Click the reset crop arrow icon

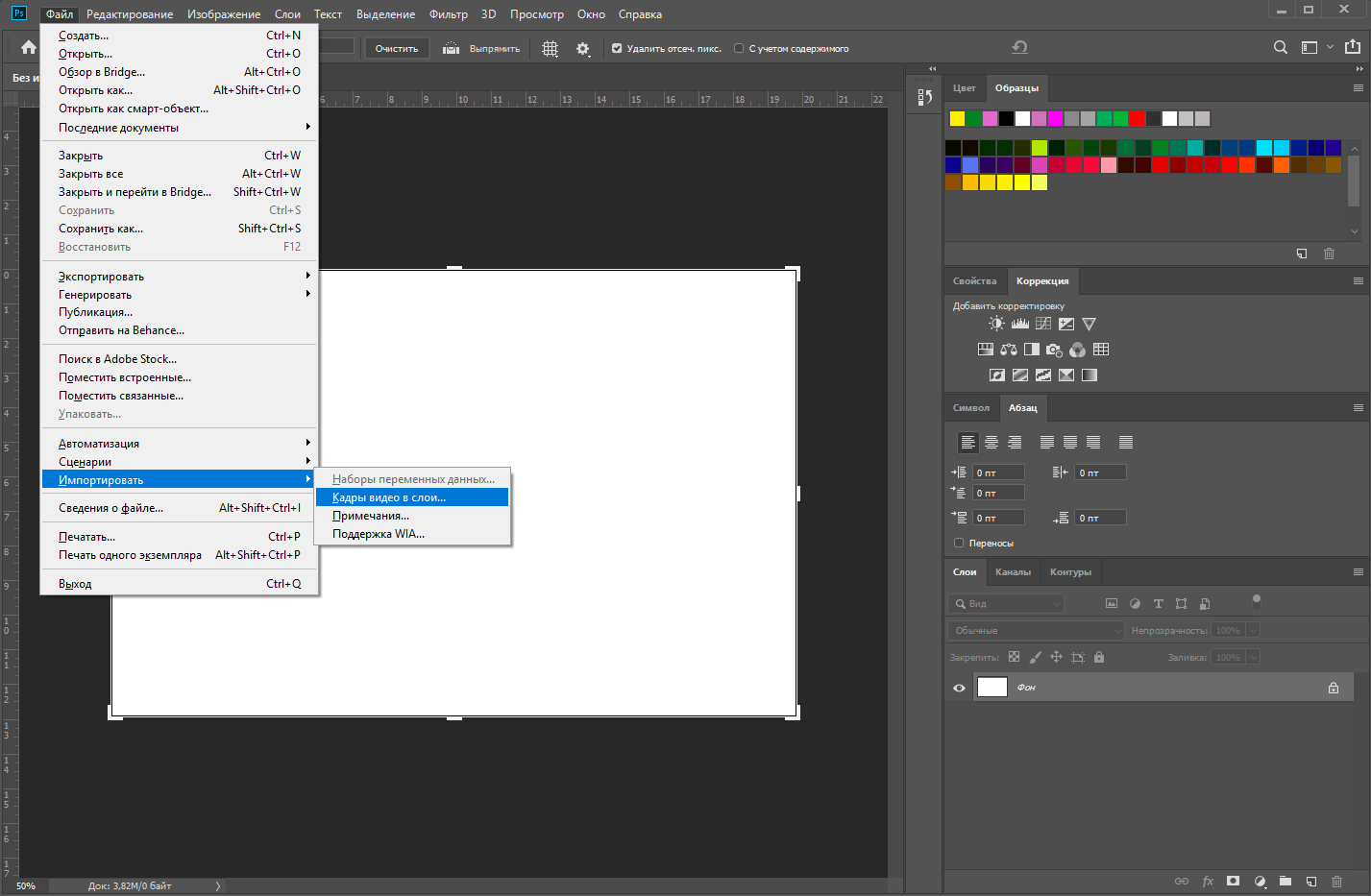coord(1019,47)
